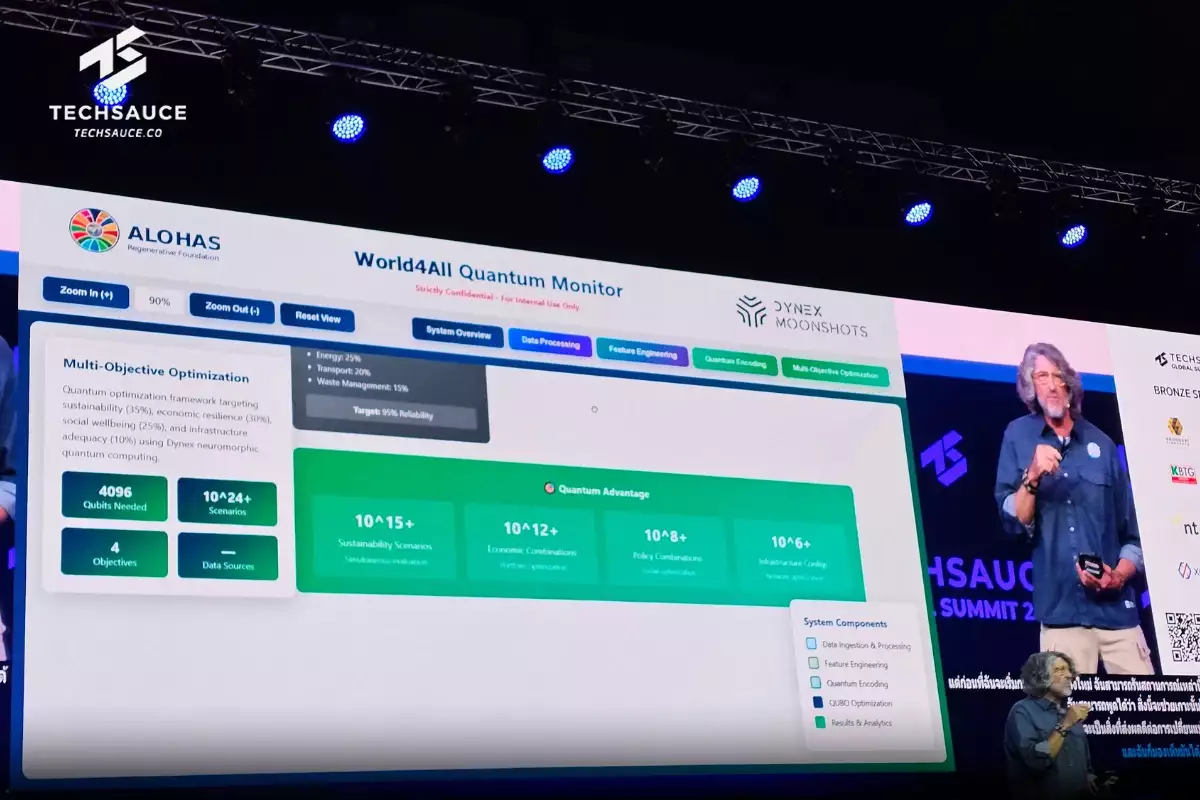The width and height of the screenshot is (1200, 800).
Task: Click the "System Components" heading
Action: coord(846,623)
